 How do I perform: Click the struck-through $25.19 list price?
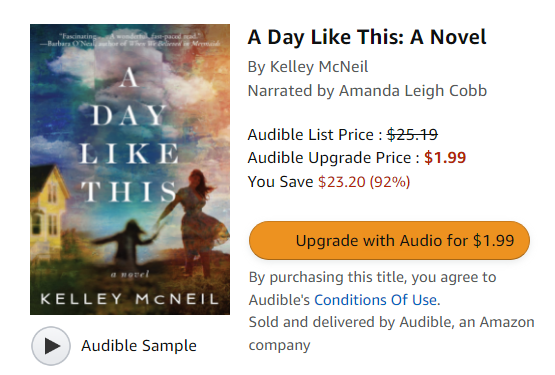(412, 135)
